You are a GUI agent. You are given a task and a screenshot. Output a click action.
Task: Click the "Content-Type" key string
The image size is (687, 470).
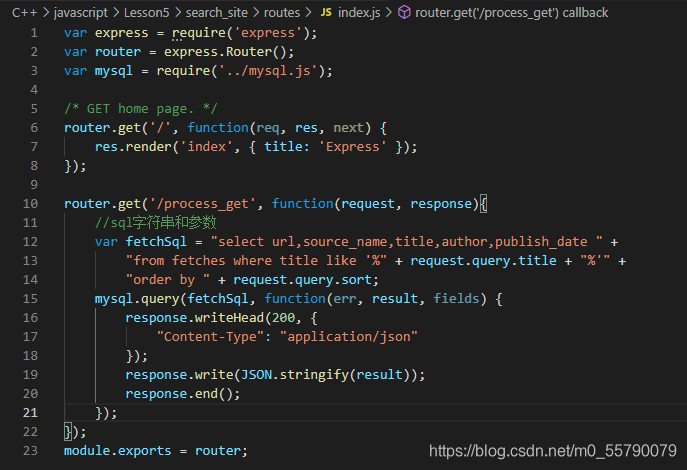coord(210,337)
